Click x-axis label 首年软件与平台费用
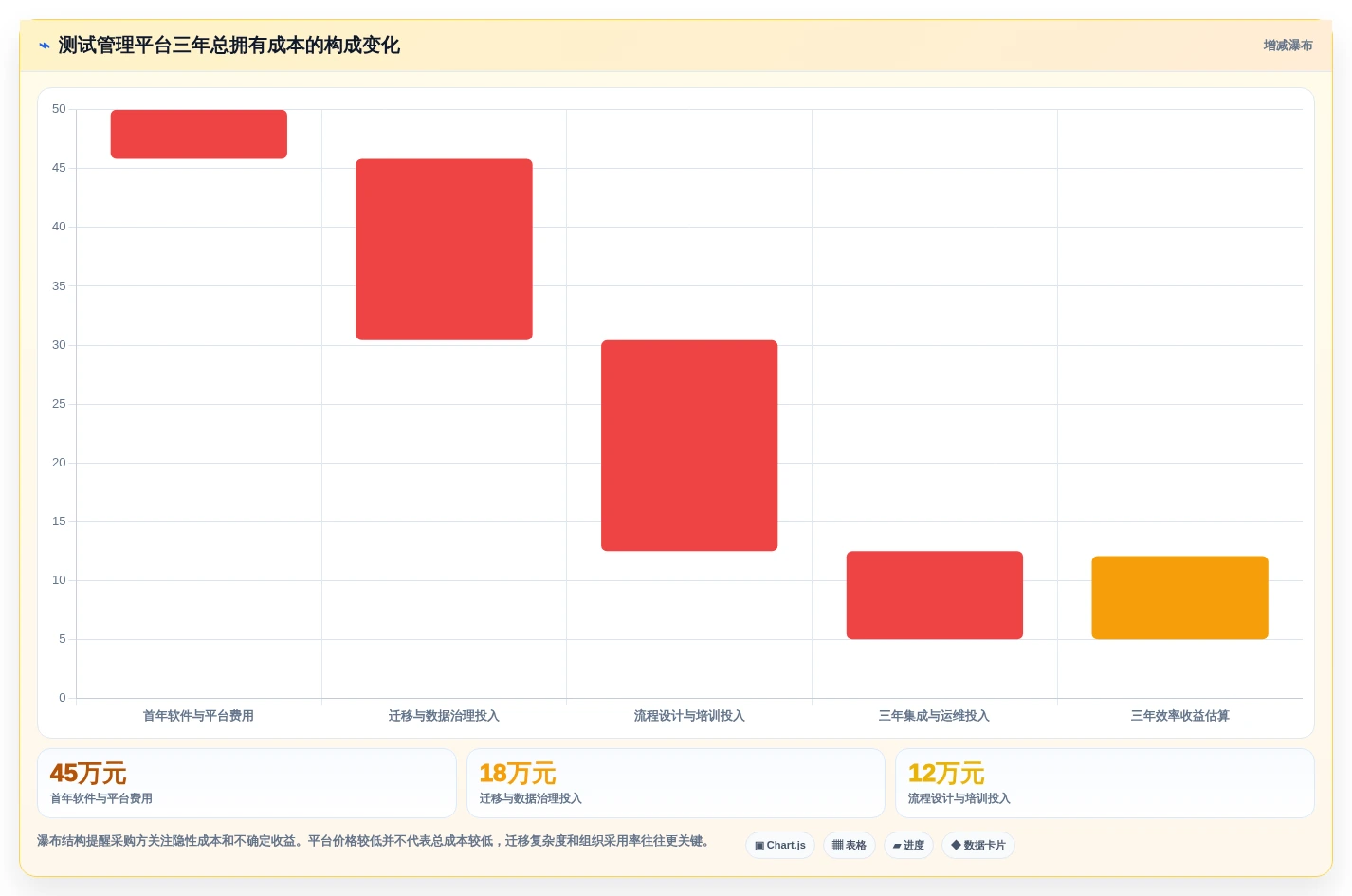This screenshot has width=1352, height=896. 198,716
